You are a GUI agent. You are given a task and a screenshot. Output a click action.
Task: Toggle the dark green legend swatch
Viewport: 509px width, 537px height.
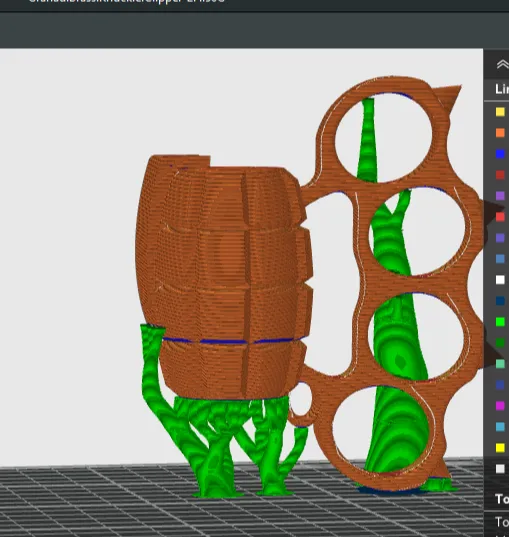pyautogui.click(x=500, y=343)
